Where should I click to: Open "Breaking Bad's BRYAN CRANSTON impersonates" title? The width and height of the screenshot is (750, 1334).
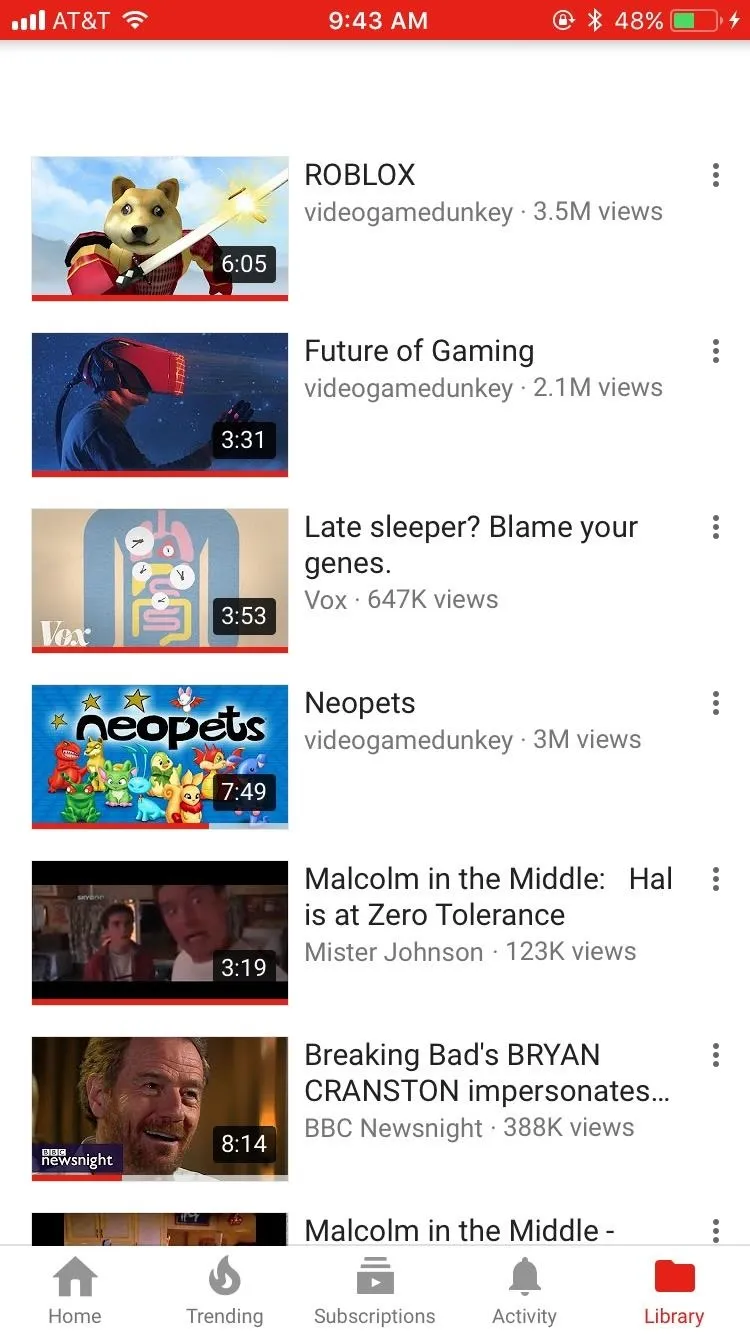pos(487,1073)
